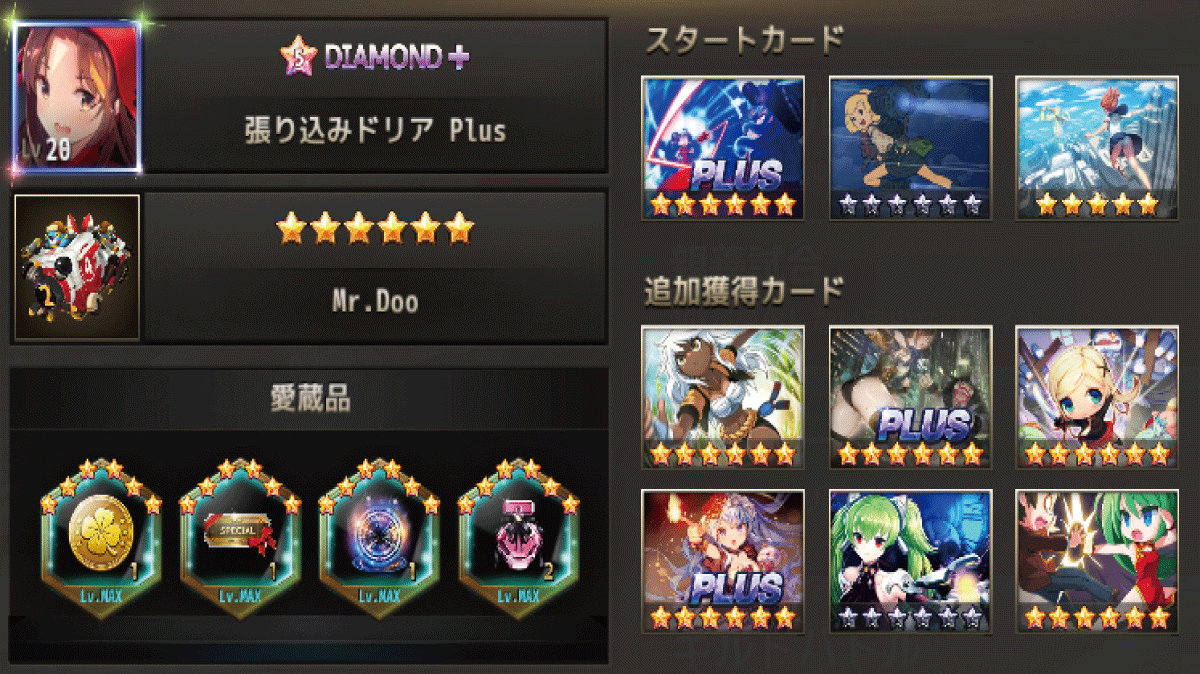Viewport: 1200px width, 674px height.
Task: Select the white-haired tanned girl card
Action: (723, 397)
